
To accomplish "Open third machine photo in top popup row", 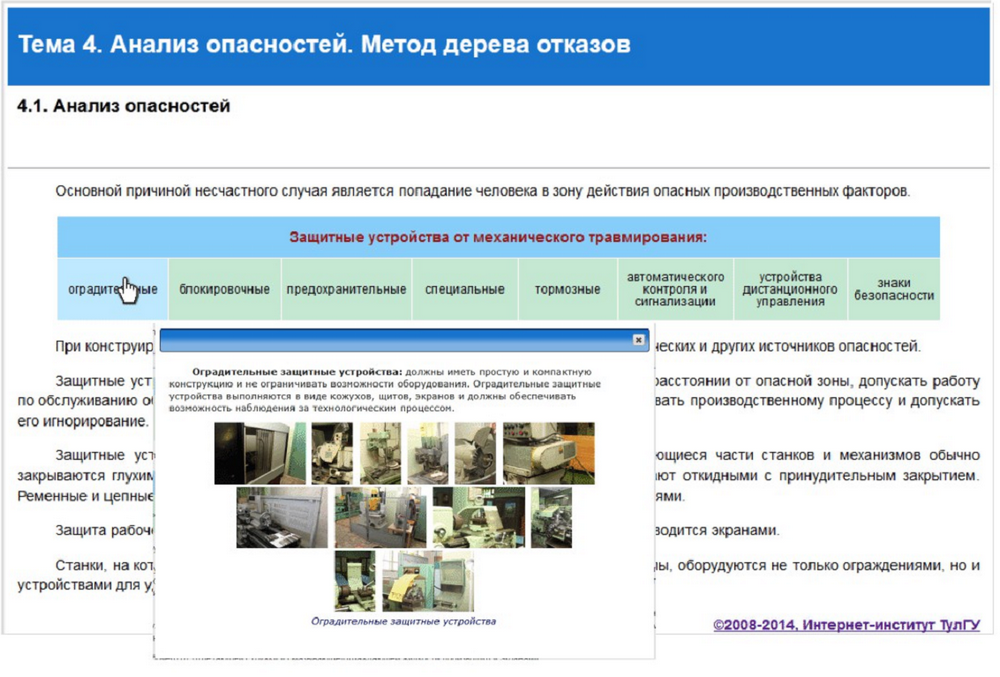I will 380,453.
